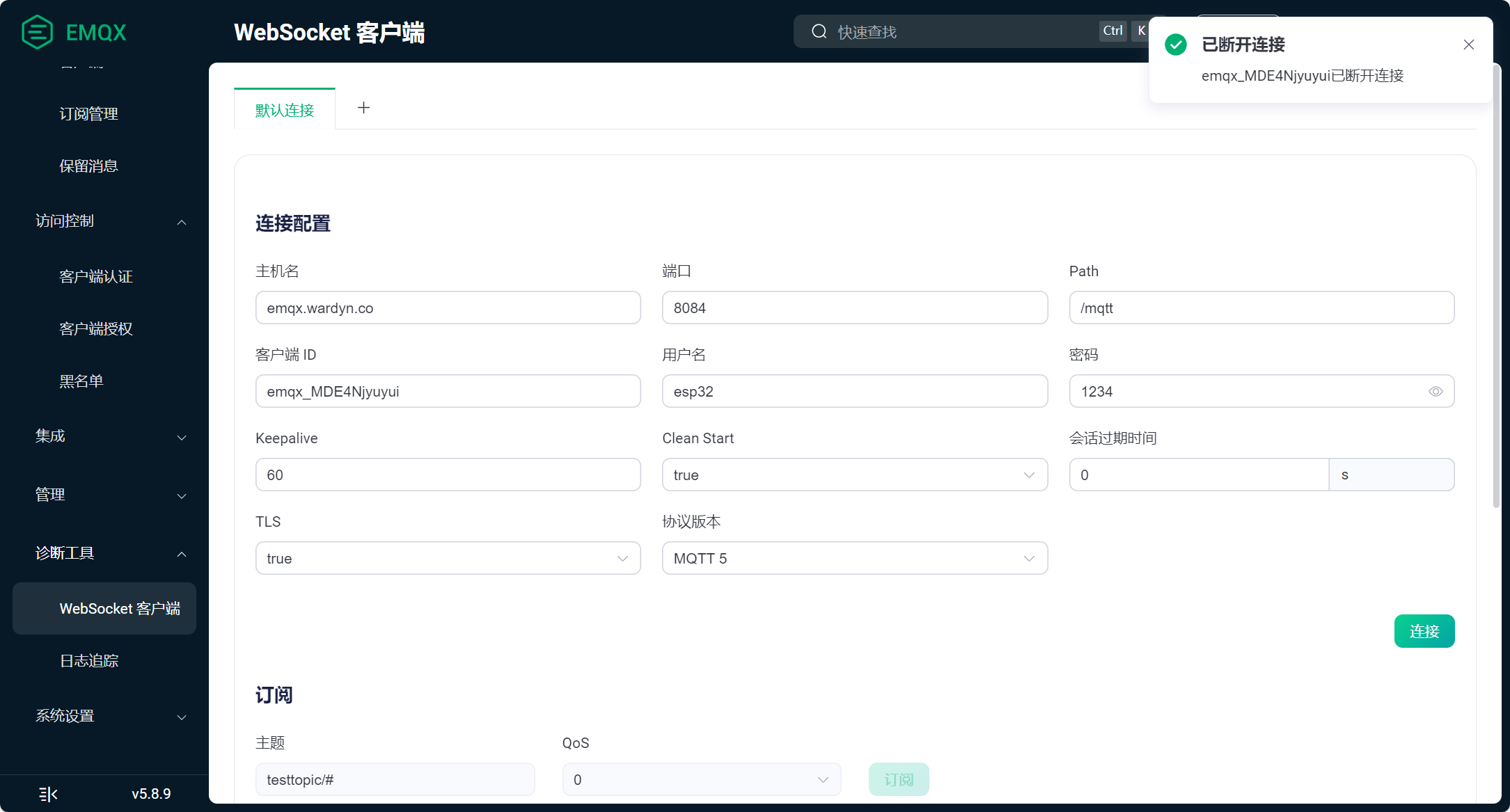The width and height of the screenshot is (1510, 812).
Task: Switch to the 默认连接 tab
Action: [285, 110]
